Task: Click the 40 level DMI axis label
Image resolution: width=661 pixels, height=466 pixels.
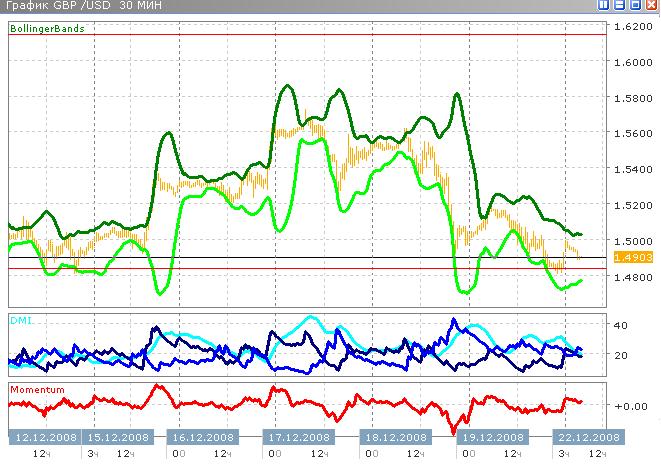Action: tap(620, 326)
